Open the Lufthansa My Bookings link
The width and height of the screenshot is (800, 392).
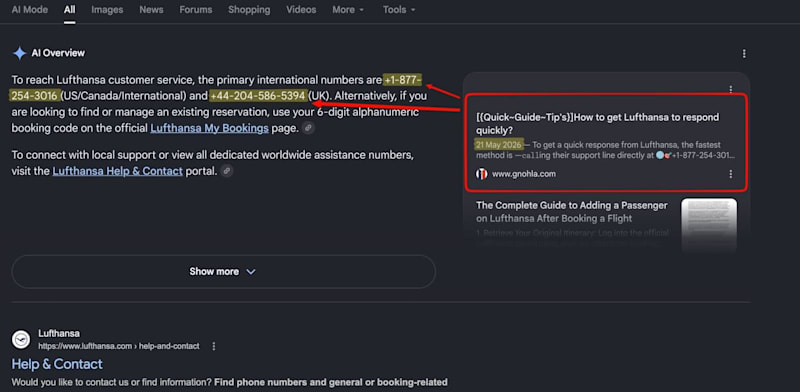209,128
